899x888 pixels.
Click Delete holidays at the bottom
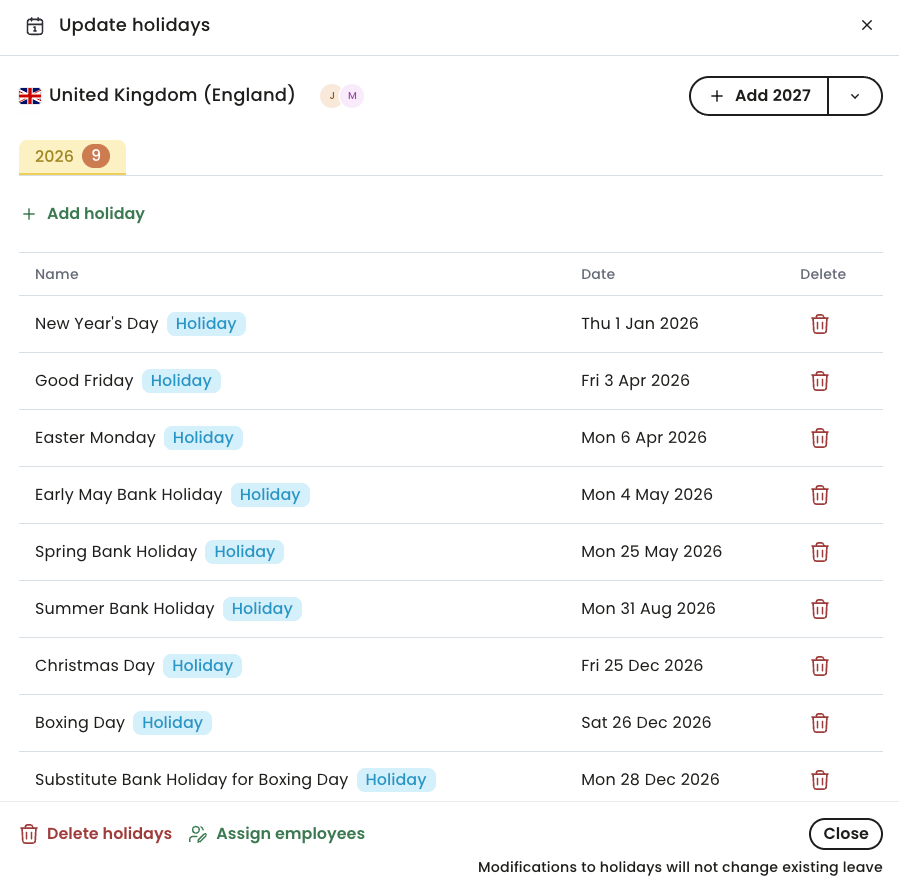(95, 834)
